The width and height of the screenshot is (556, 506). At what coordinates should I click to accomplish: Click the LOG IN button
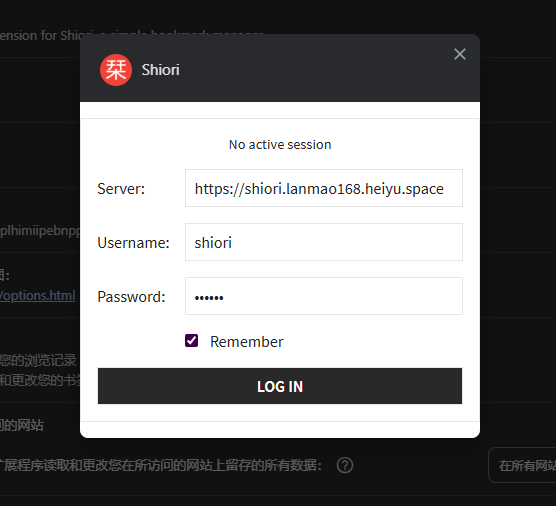(280, 386)
